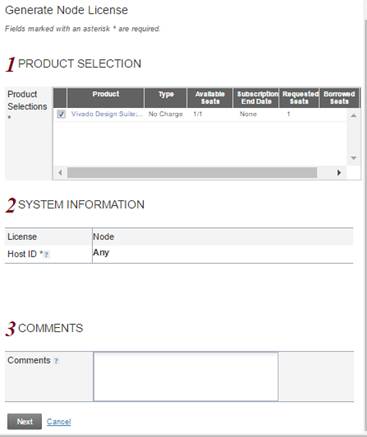Click the Host ID help question icon
367x437 pixels.
tap(46, 255)
